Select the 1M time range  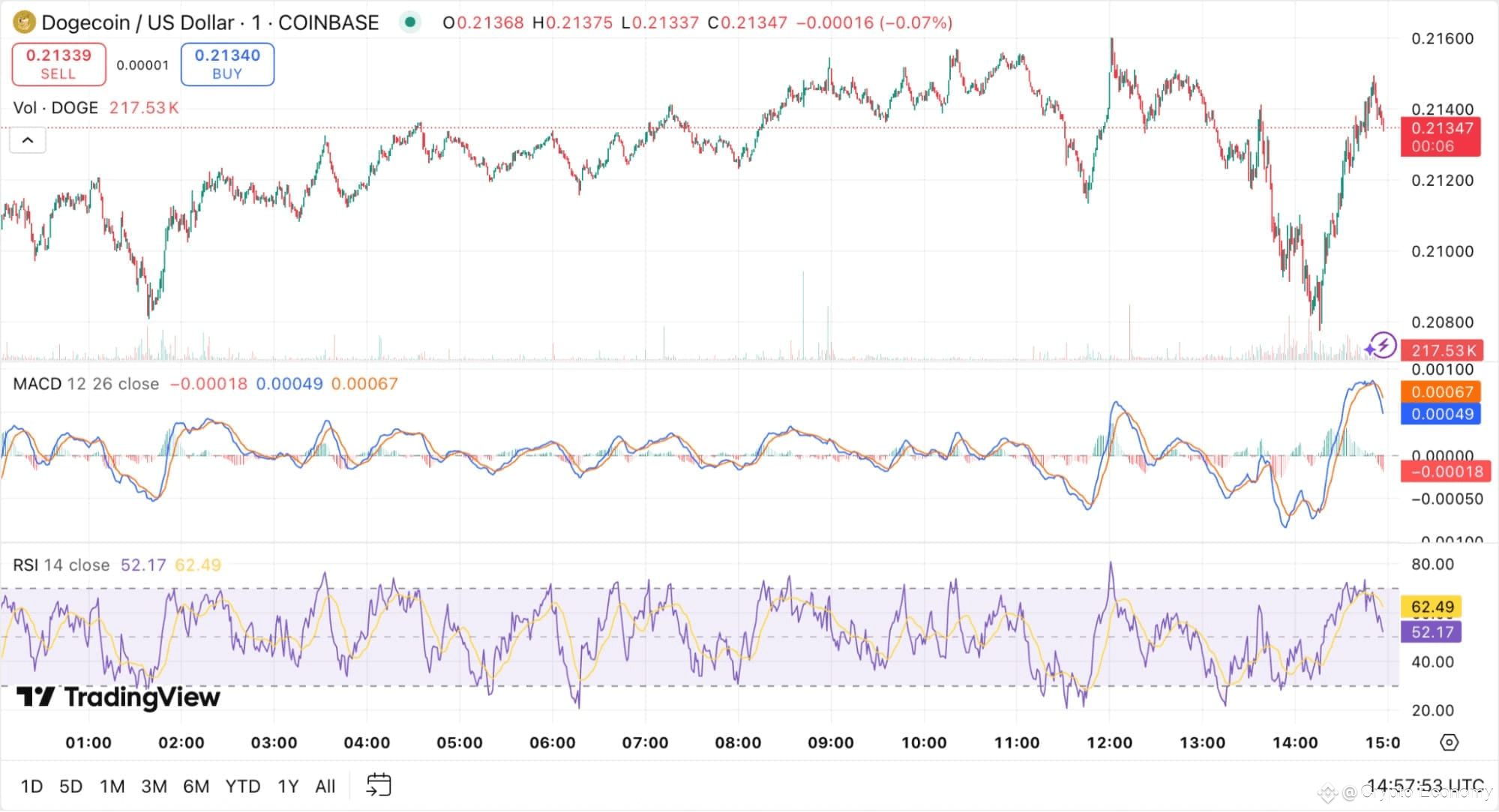point(112,786)
